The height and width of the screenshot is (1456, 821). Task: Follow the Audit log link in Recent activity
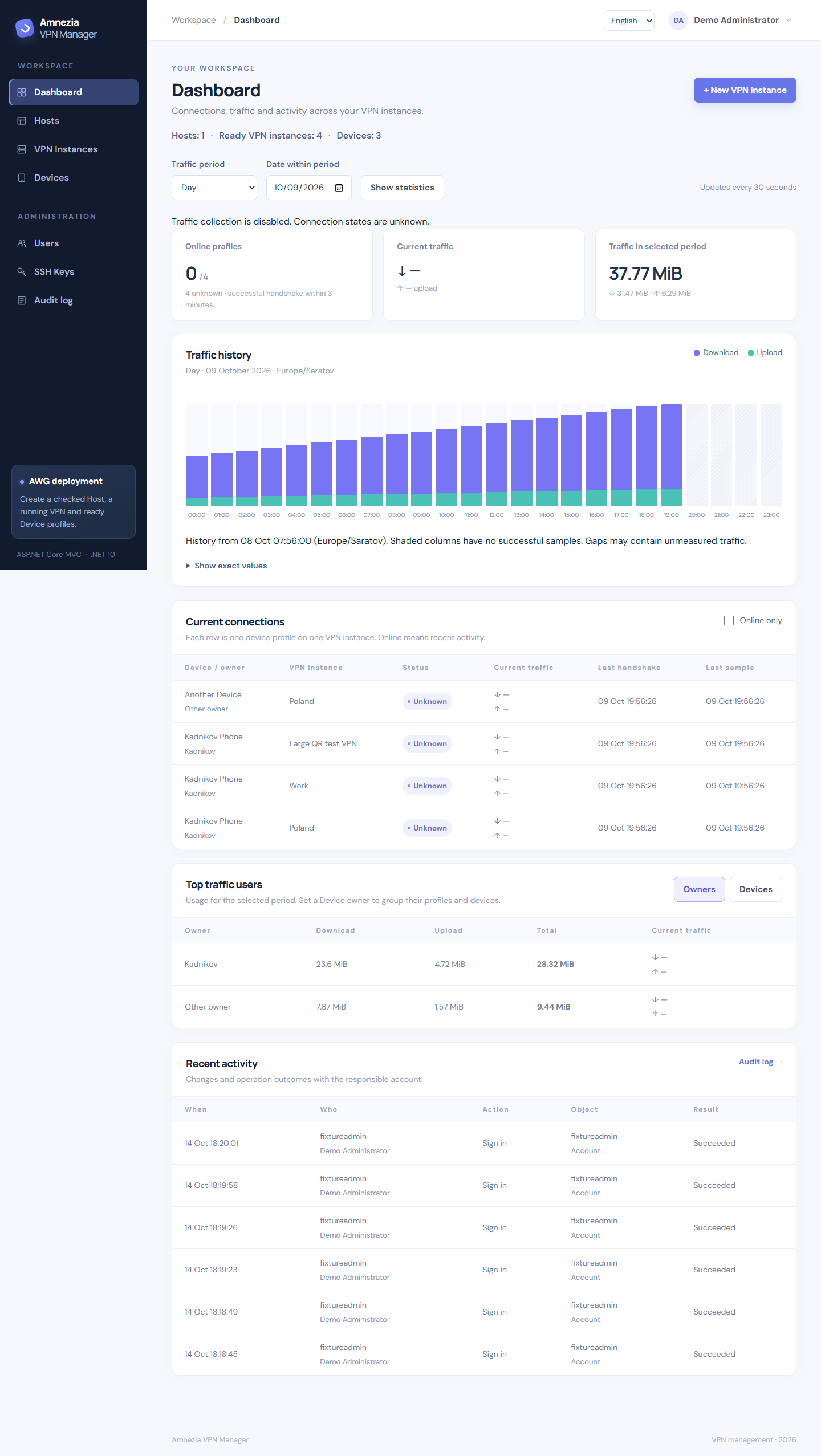(x=761, y=1062)
